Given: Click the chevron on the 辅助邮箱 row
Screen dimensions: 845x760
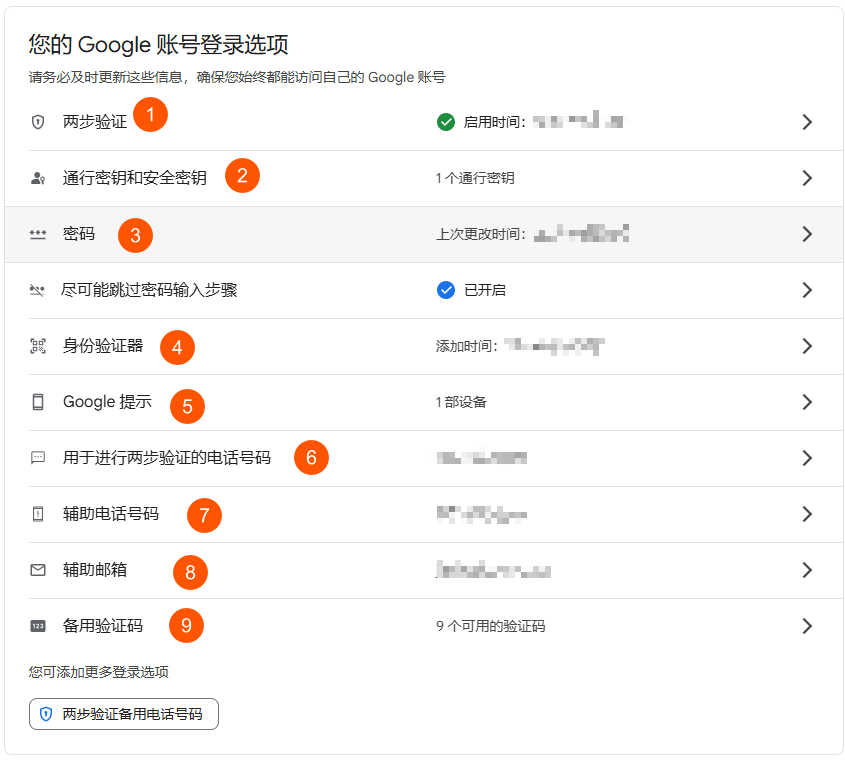Looking at the screenshot, I should point(807,570).
